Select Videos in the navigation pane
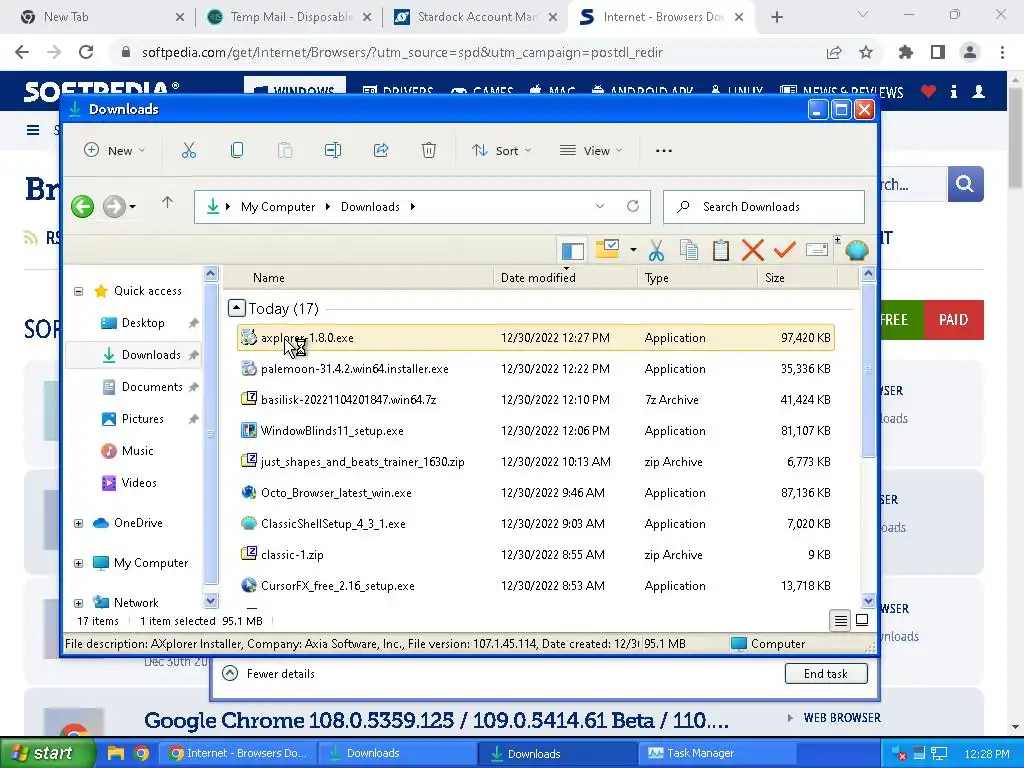 coord(129,483)
